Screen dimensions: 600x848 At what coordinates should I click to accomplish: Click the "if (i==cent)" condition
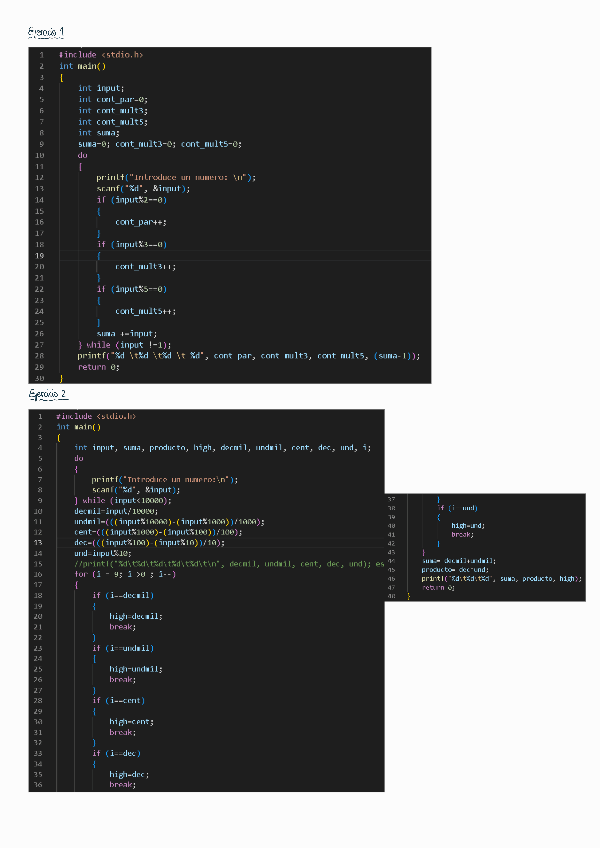(x=117, y=700)
